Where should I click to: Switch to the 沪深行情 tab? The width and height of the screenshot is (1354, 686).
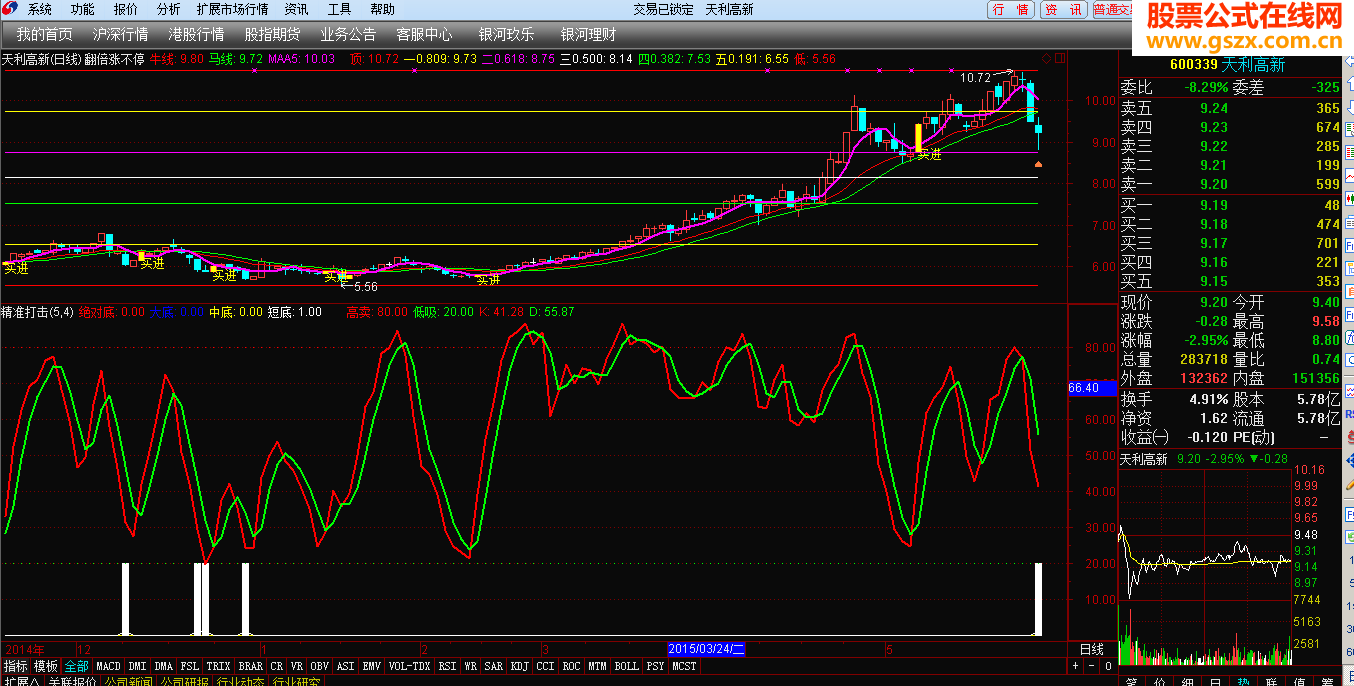coord(120,34)
